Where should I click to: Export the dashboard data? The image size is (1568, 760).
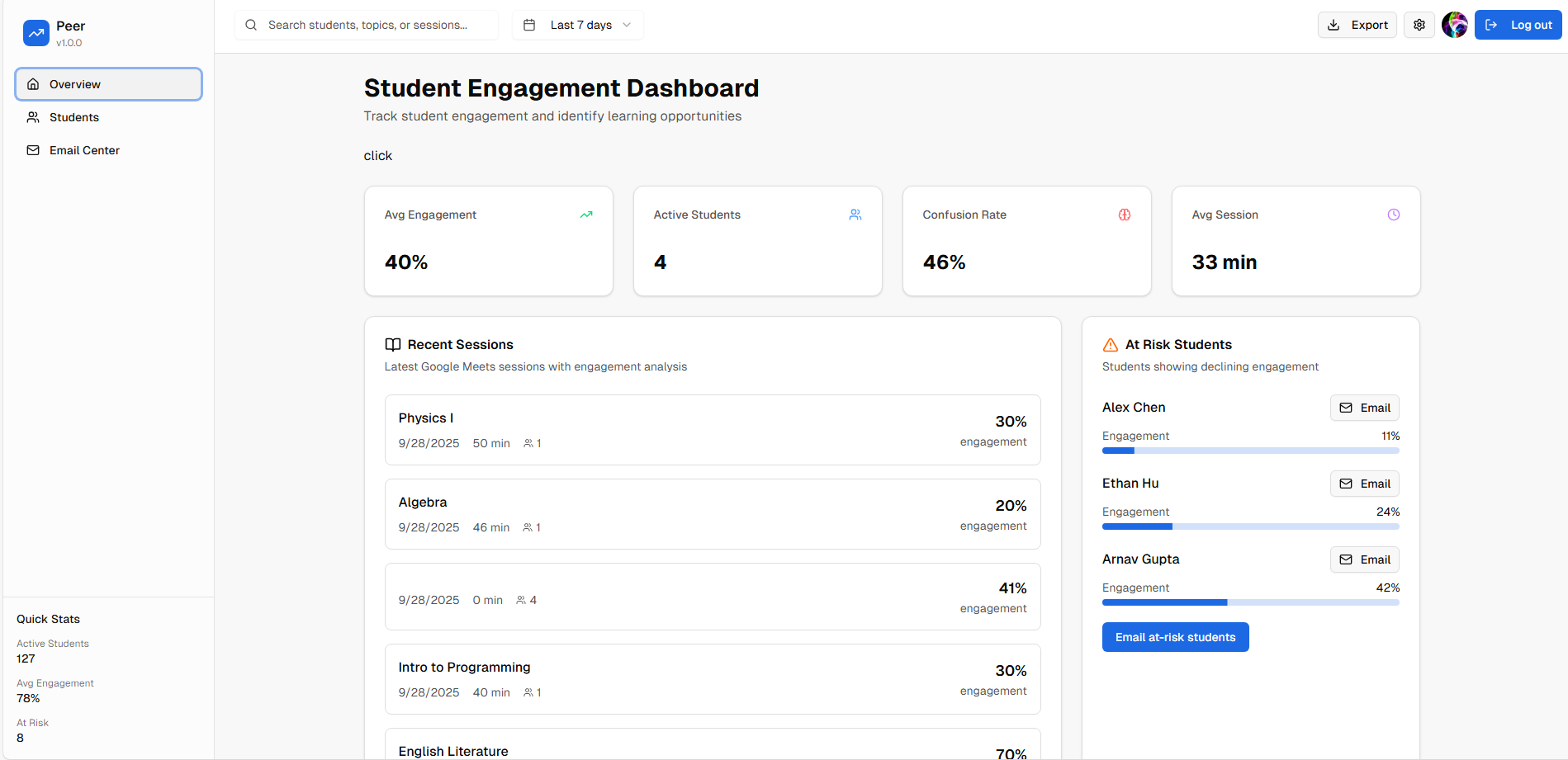click(x=1357, y=25)
